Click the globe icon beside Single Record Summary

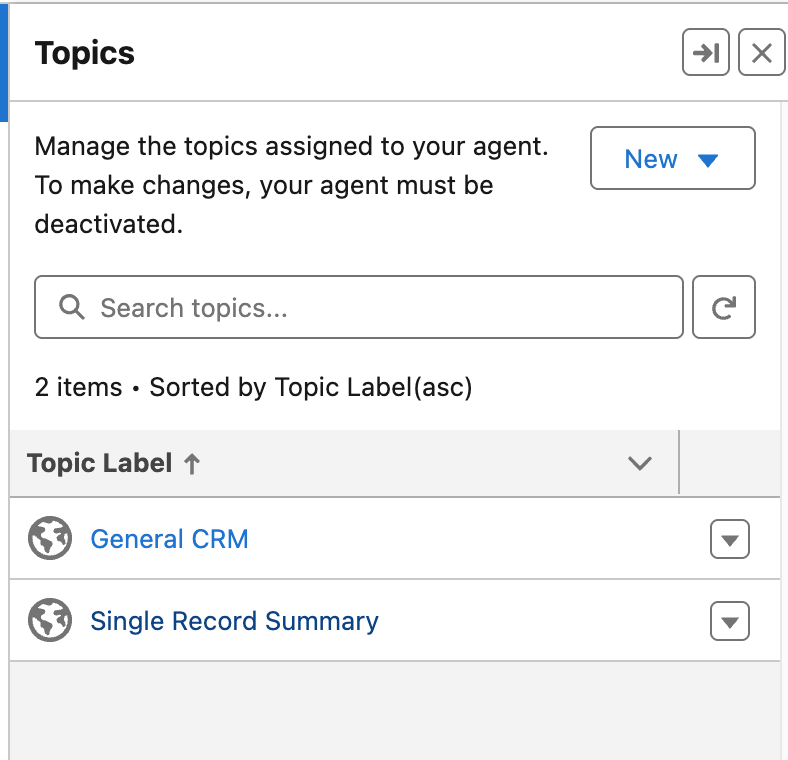[50, 621]
